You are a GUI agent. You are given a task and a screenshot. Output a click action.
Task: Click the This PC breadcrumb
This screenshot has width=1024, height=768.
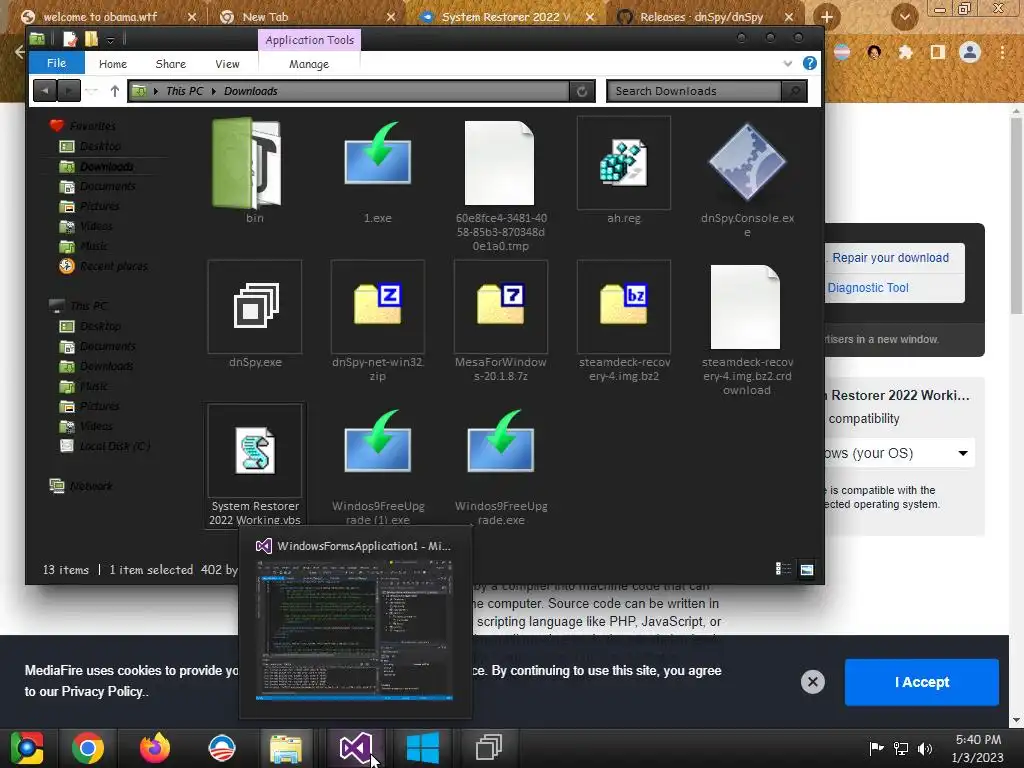point(185,91)
